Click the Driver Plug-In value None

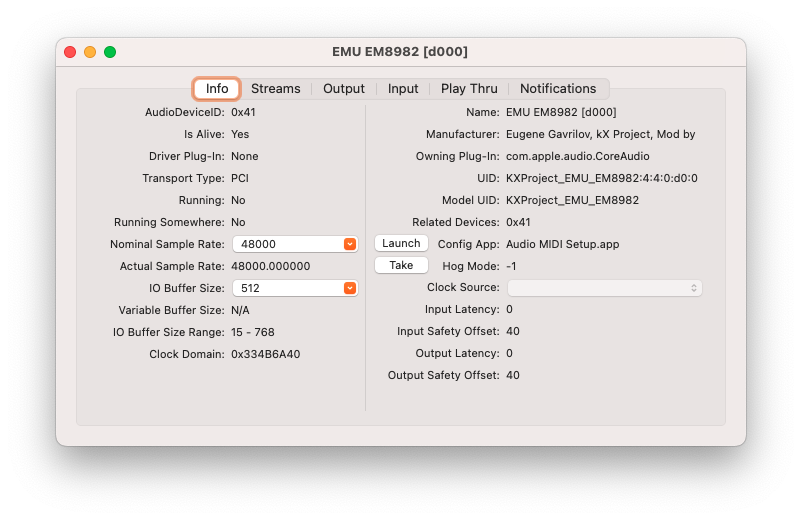pyautogui.click(x=244, y=156)
